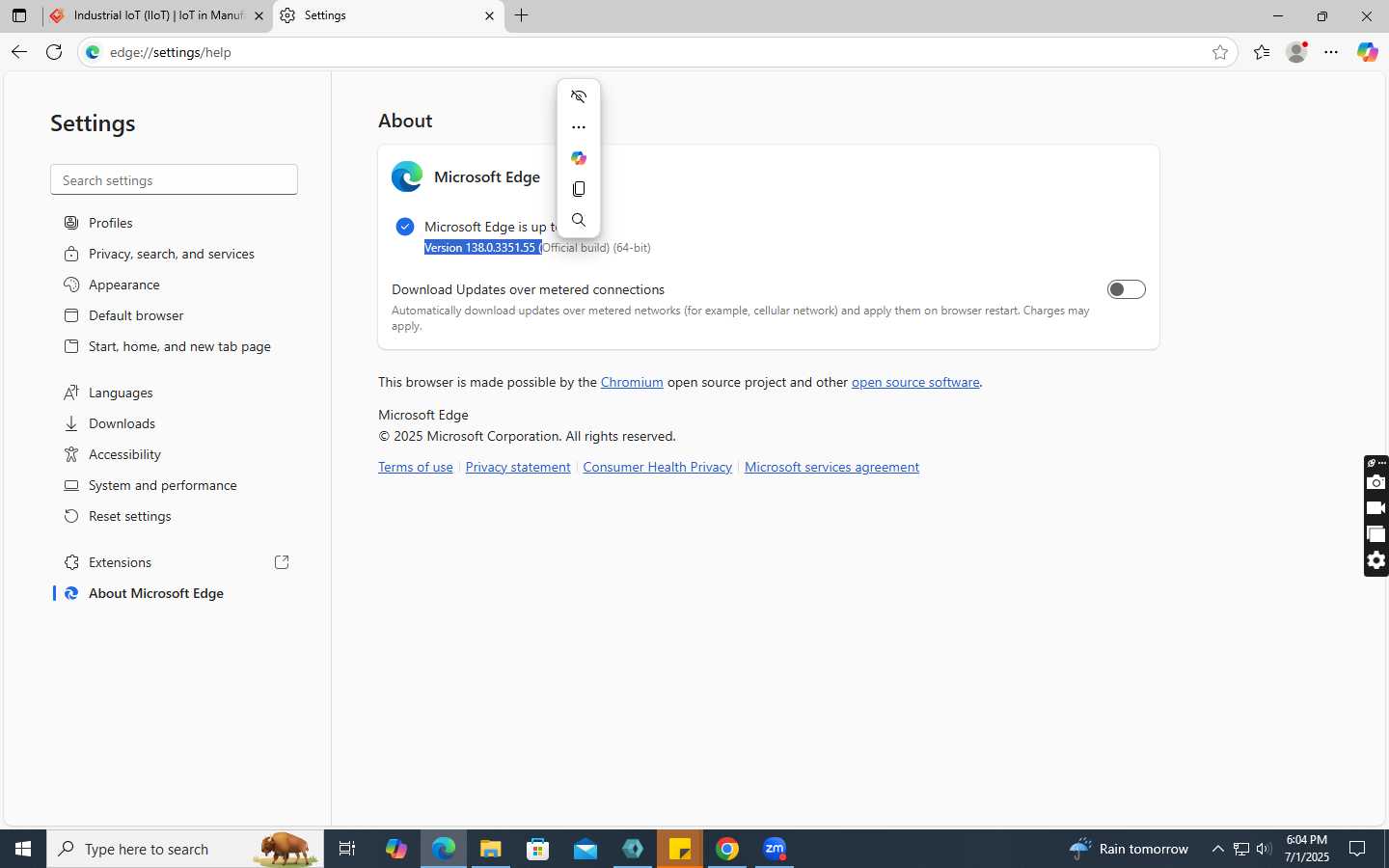Screen dimensions: 1389x868
Task: Click the screenshot camera icon on overlay
Action: (1376, 482)
